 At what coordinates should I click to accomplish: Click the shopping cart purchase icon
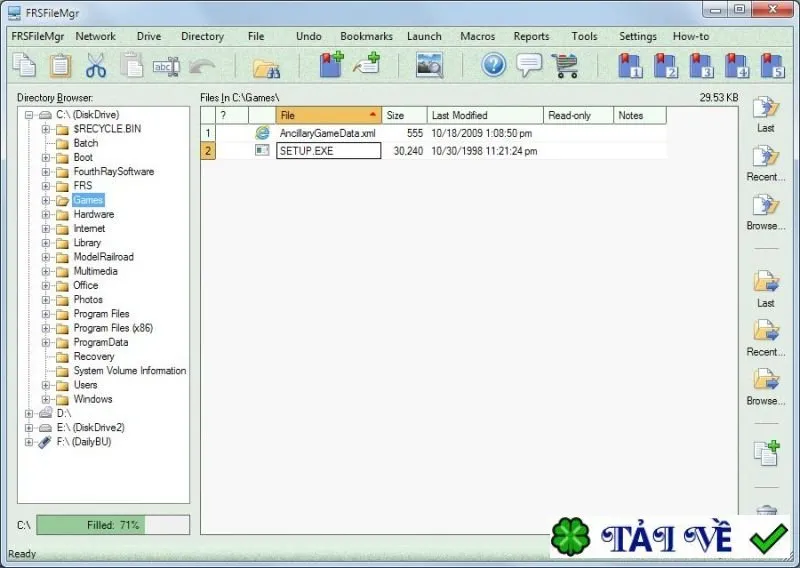[x=565, y=65]
